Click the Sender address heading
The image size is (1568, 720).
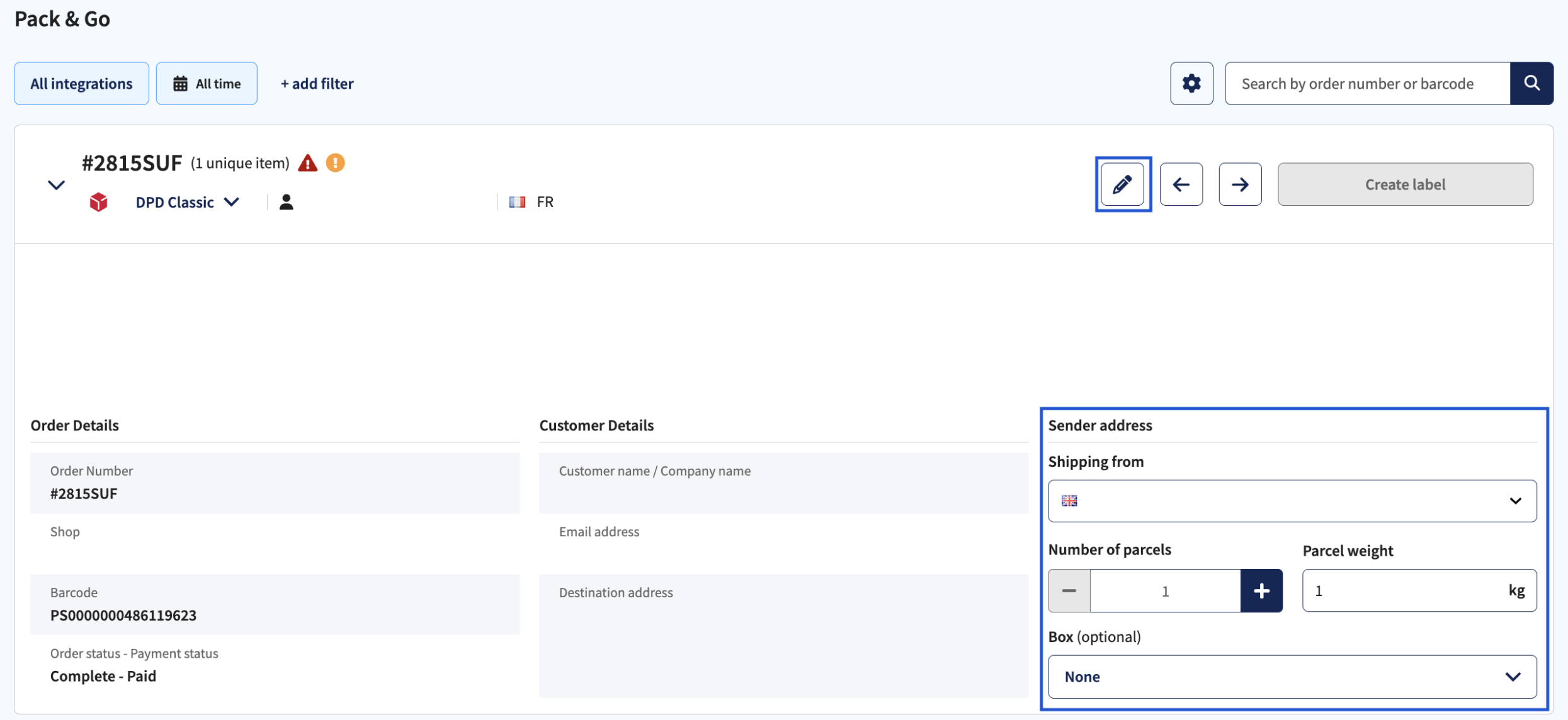pos(1100,425)
